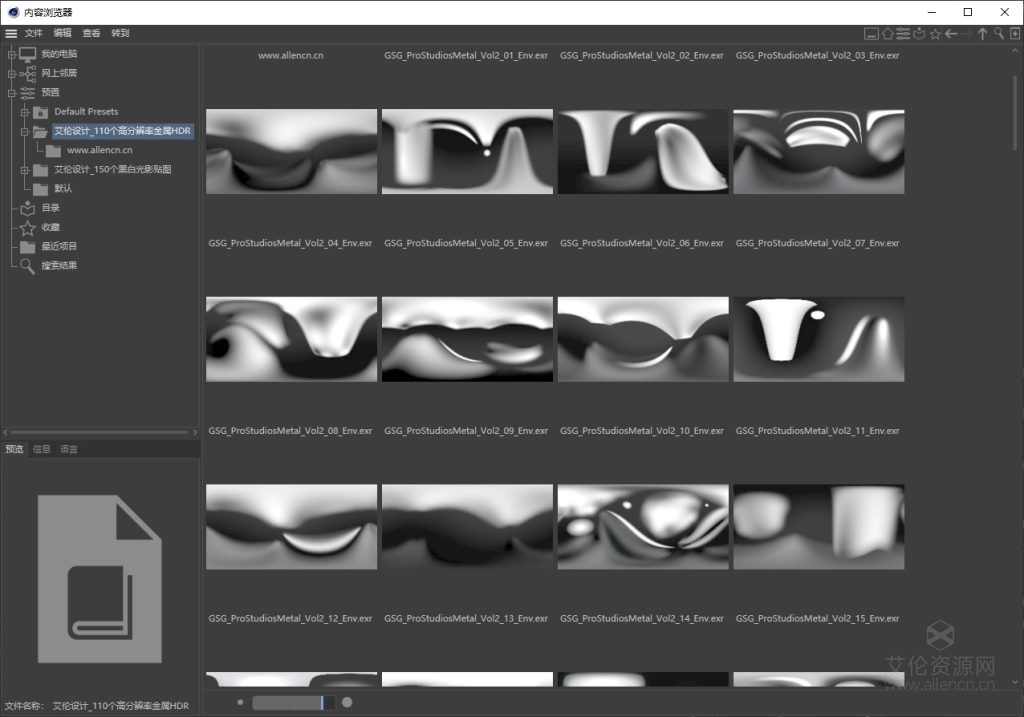This screenshot has height=717, width=1024.
Task: Go up one level with the up arrow
Action: [983, 34]
